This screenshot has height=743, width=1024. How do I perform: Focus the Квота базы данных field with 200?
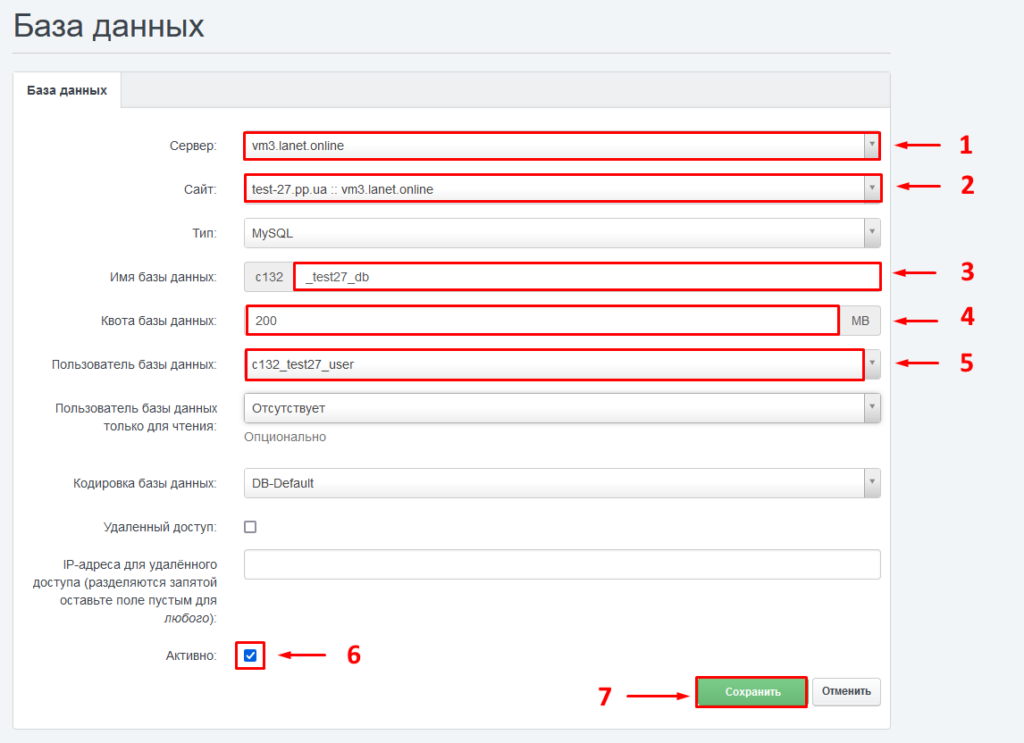click(542, 321)
